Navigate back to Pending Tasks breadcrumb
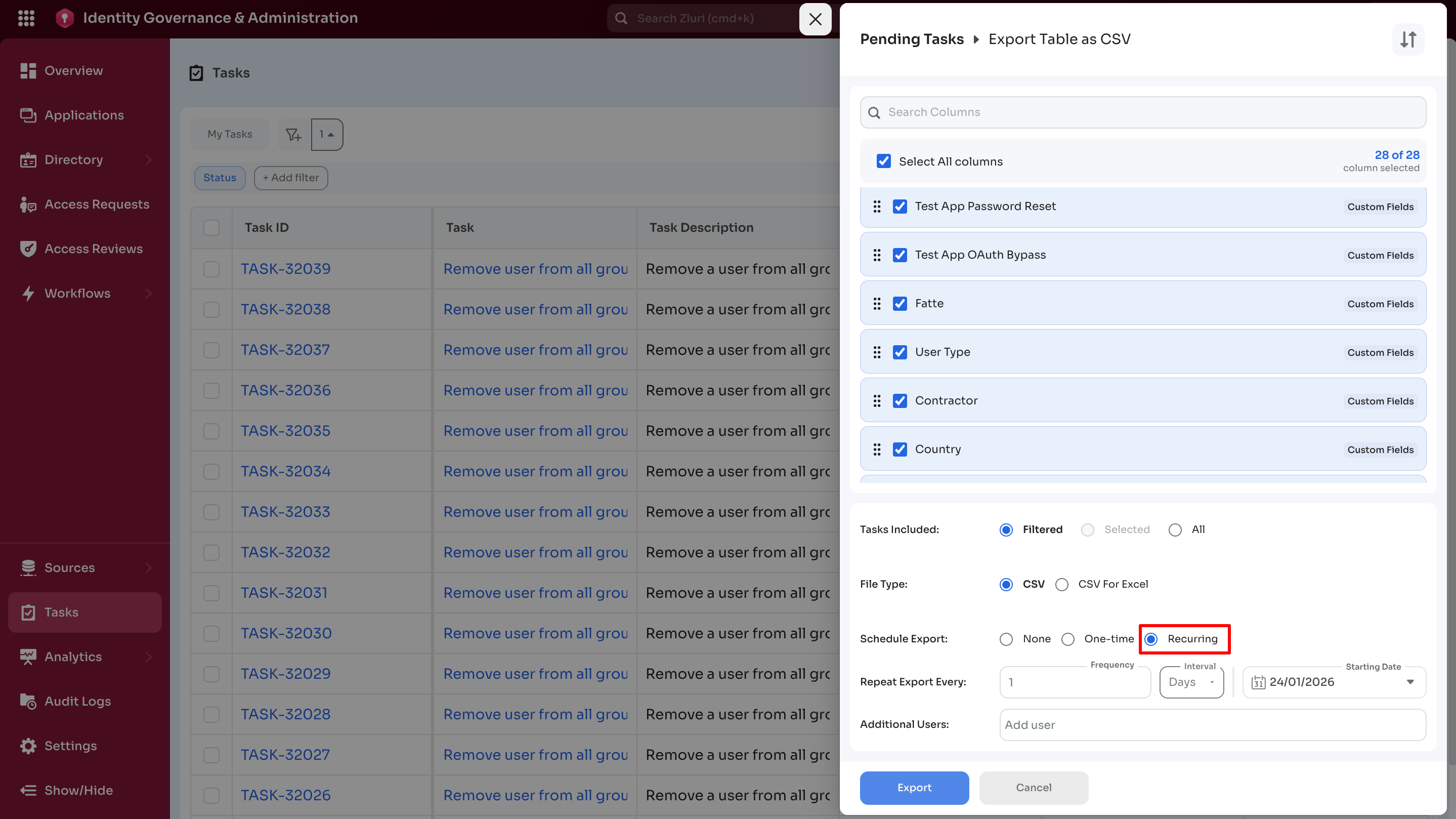Viewport: 1456px width, 819px height. point(912,39)
